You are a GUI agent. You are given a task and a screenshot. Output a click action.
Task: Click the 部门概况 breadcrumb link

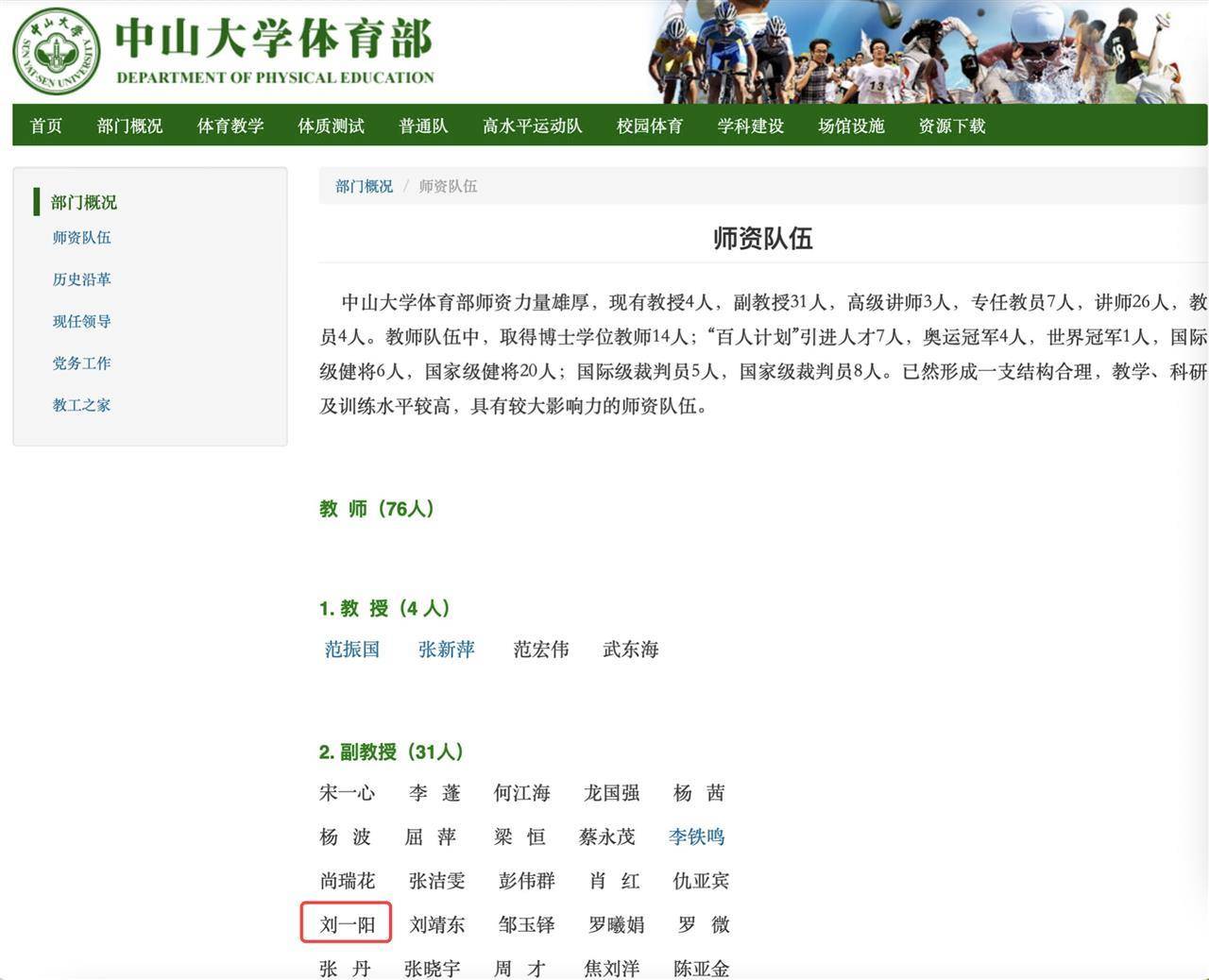pos(362,186)
